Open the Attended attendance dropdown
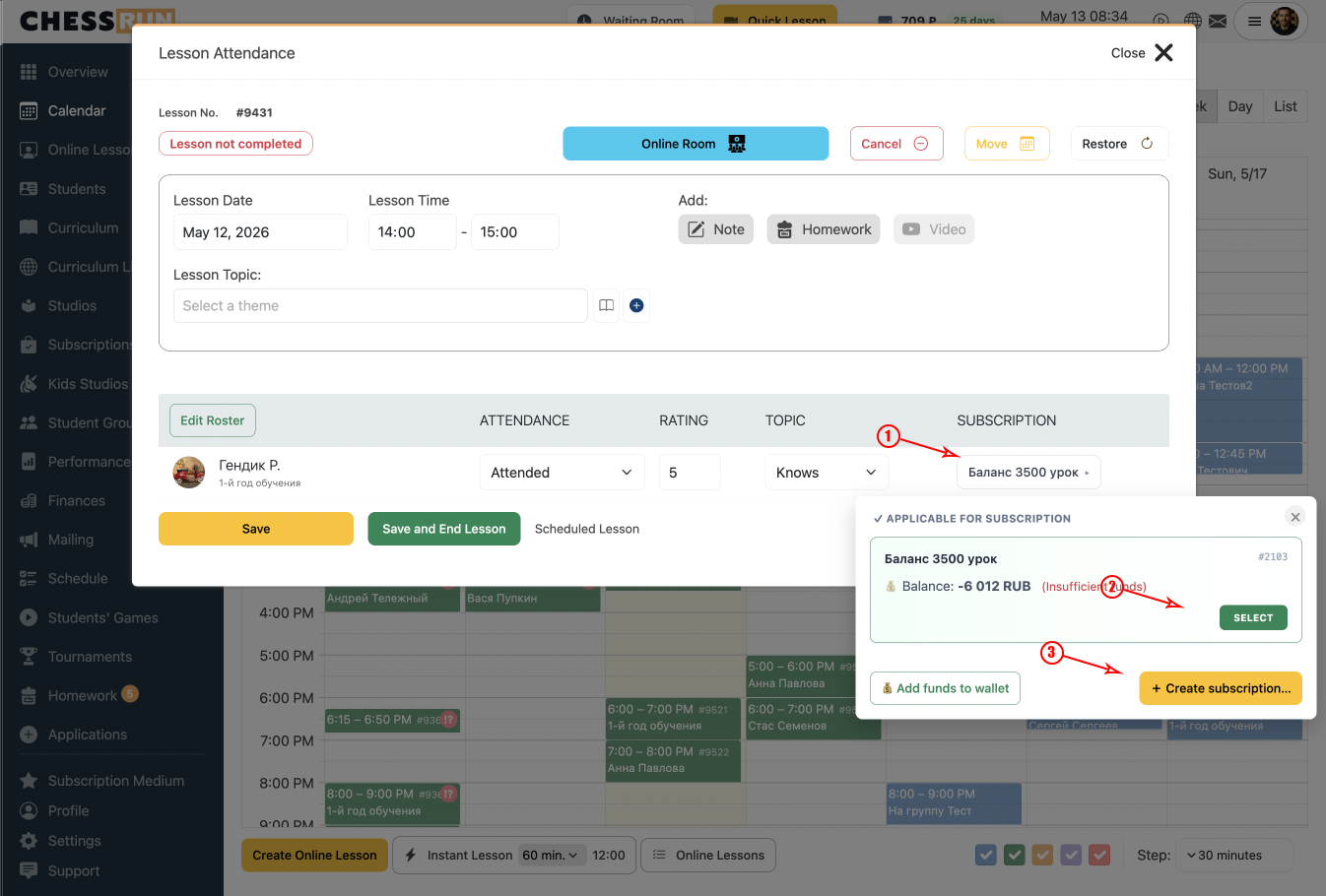The image size is (1326, 896). point(563,473)
